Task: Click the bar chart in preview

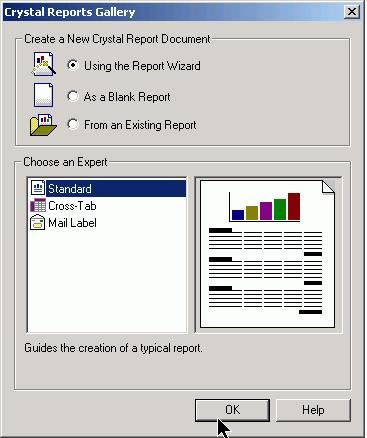Action: 265,207
